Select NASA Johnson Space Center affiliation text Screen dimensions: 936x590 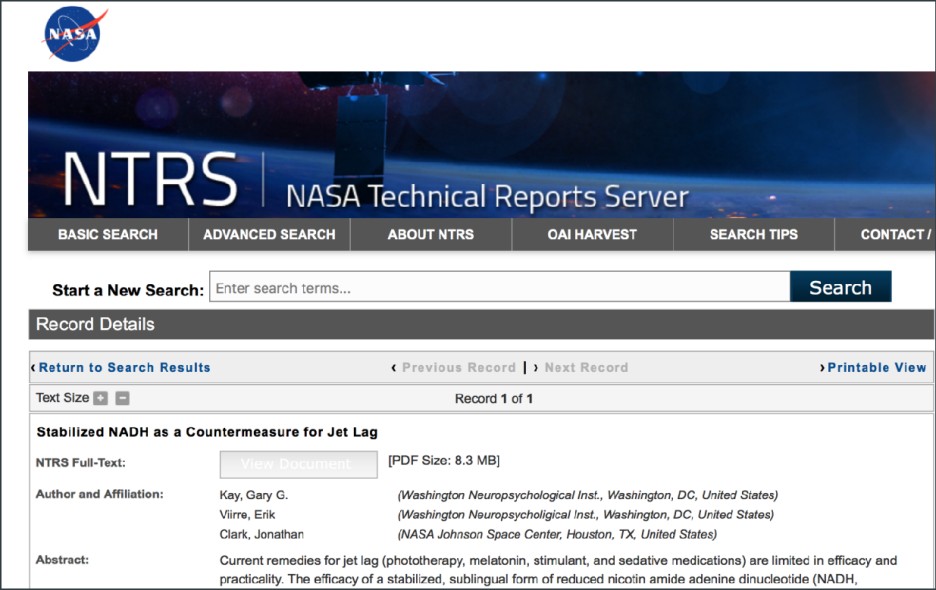coord(557,534)
